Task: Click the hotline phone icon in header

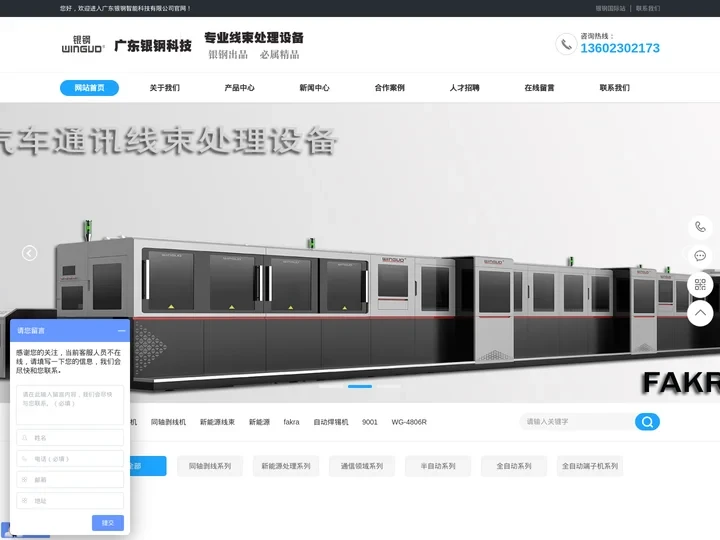Action: point(566,44)
